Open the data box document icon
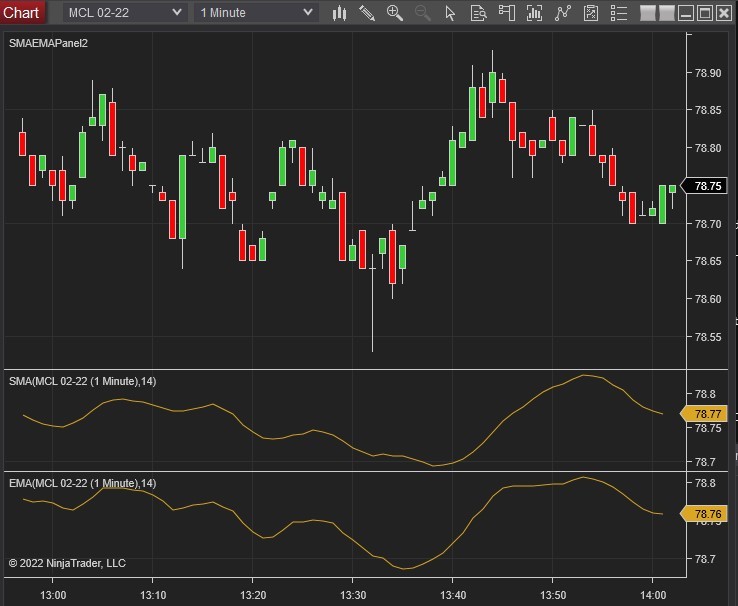Image resolution: width=738 pixels, height=606 pixels. pyautogui.click(x=478, y=13)
